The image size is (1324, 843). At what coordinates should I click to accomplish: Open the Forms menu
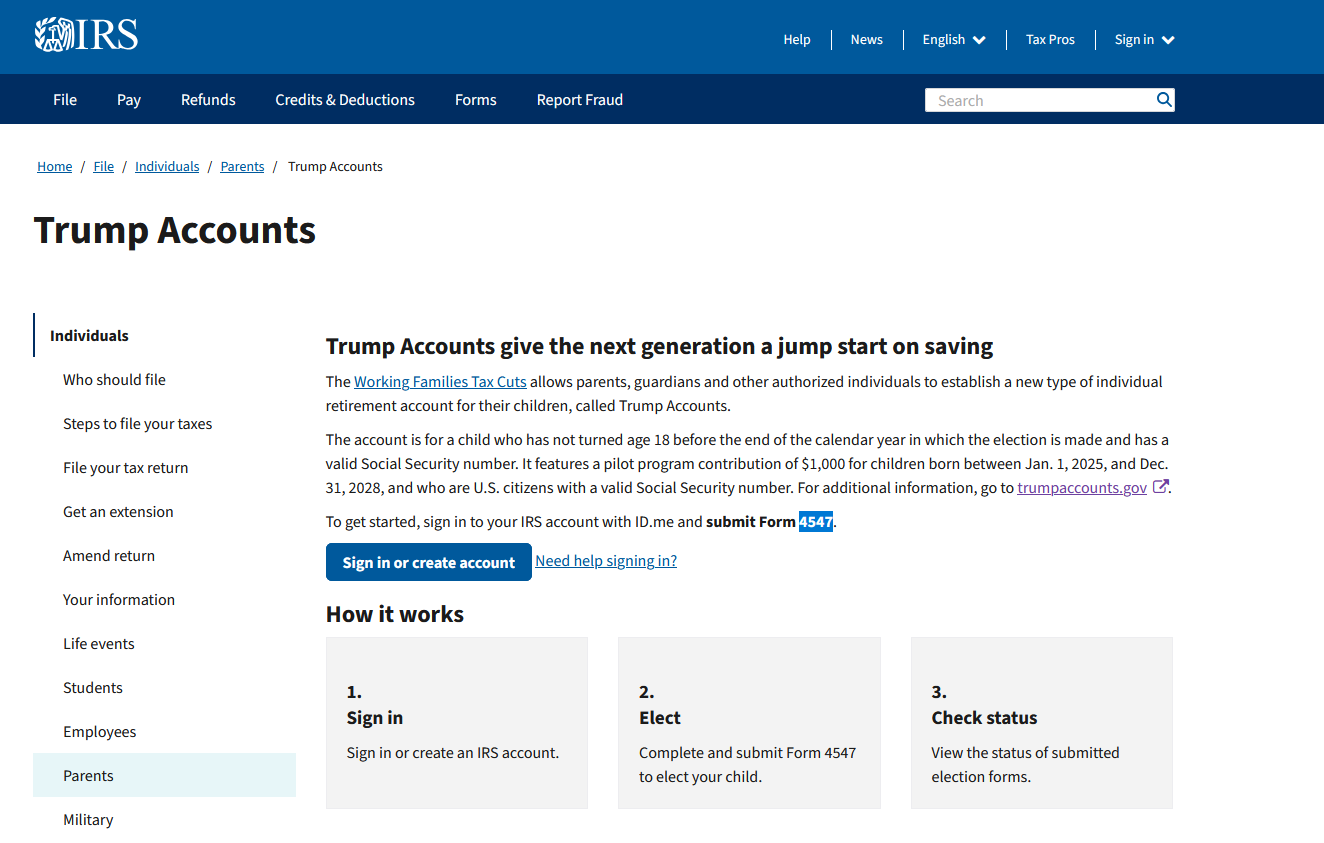point(476,100)
